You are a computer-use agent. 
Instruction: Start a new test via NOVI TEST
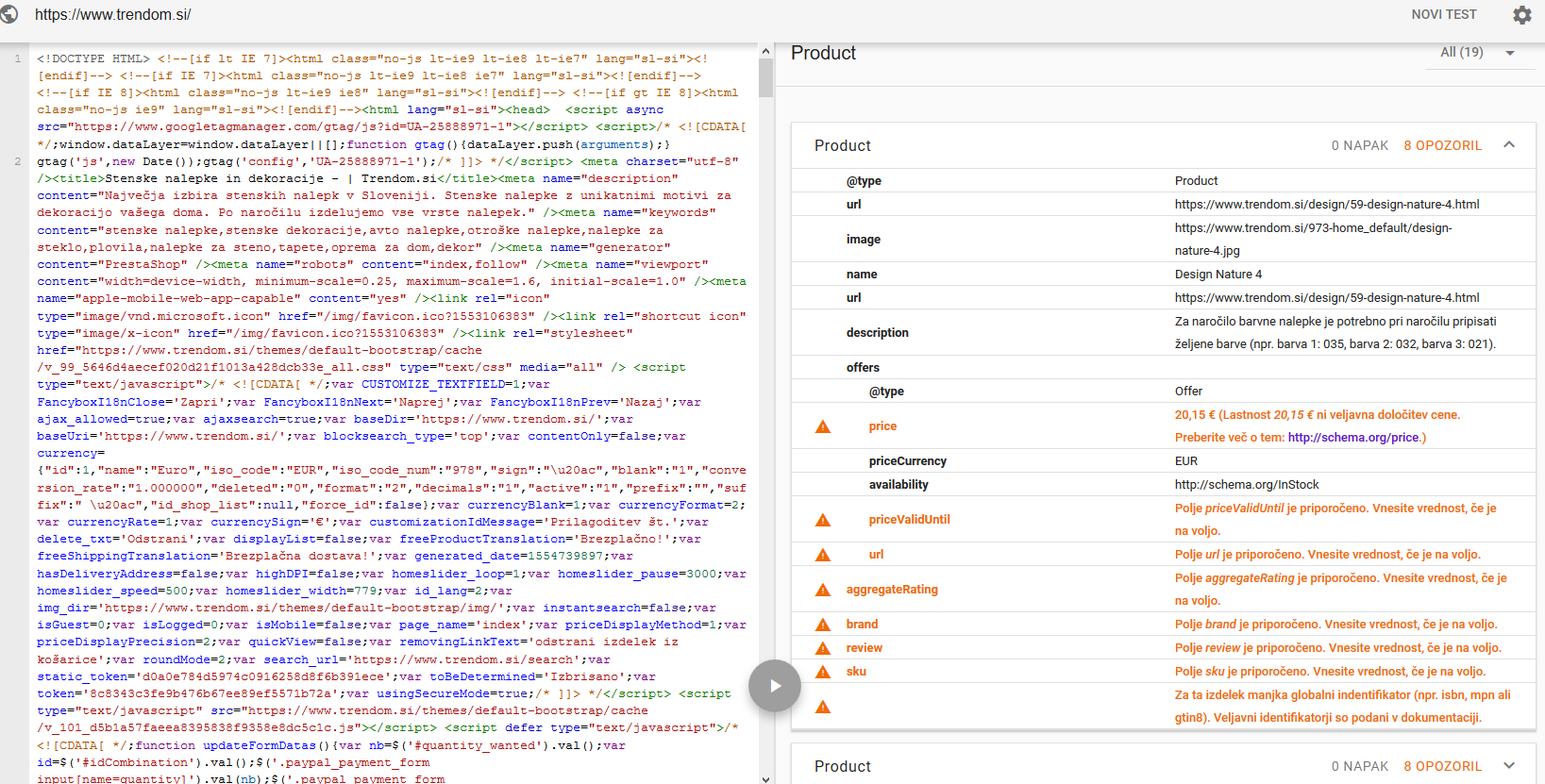coord(1444,14)
